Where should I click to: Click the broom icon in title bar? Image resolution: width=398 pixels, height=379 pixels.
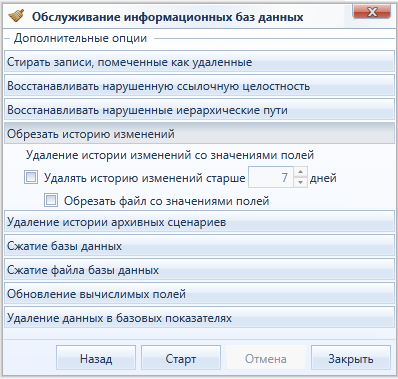click(x=16, y=16)
